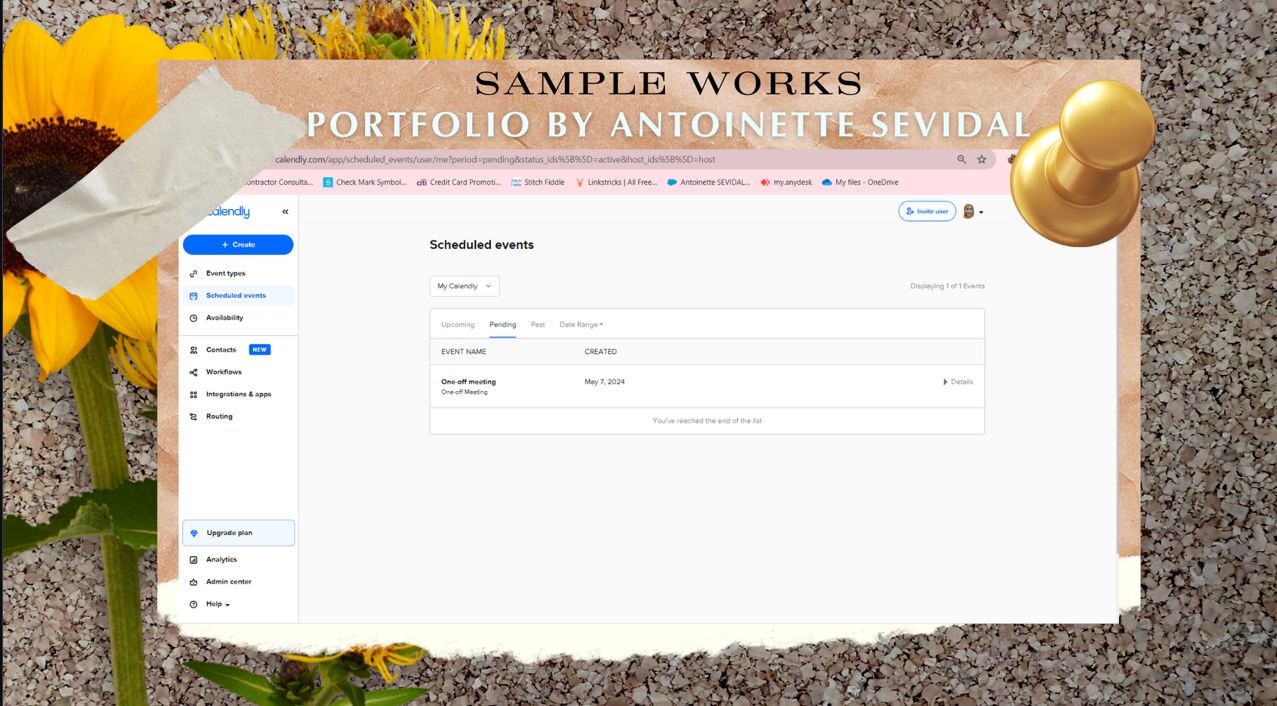Open Routing page

(219, 417)
